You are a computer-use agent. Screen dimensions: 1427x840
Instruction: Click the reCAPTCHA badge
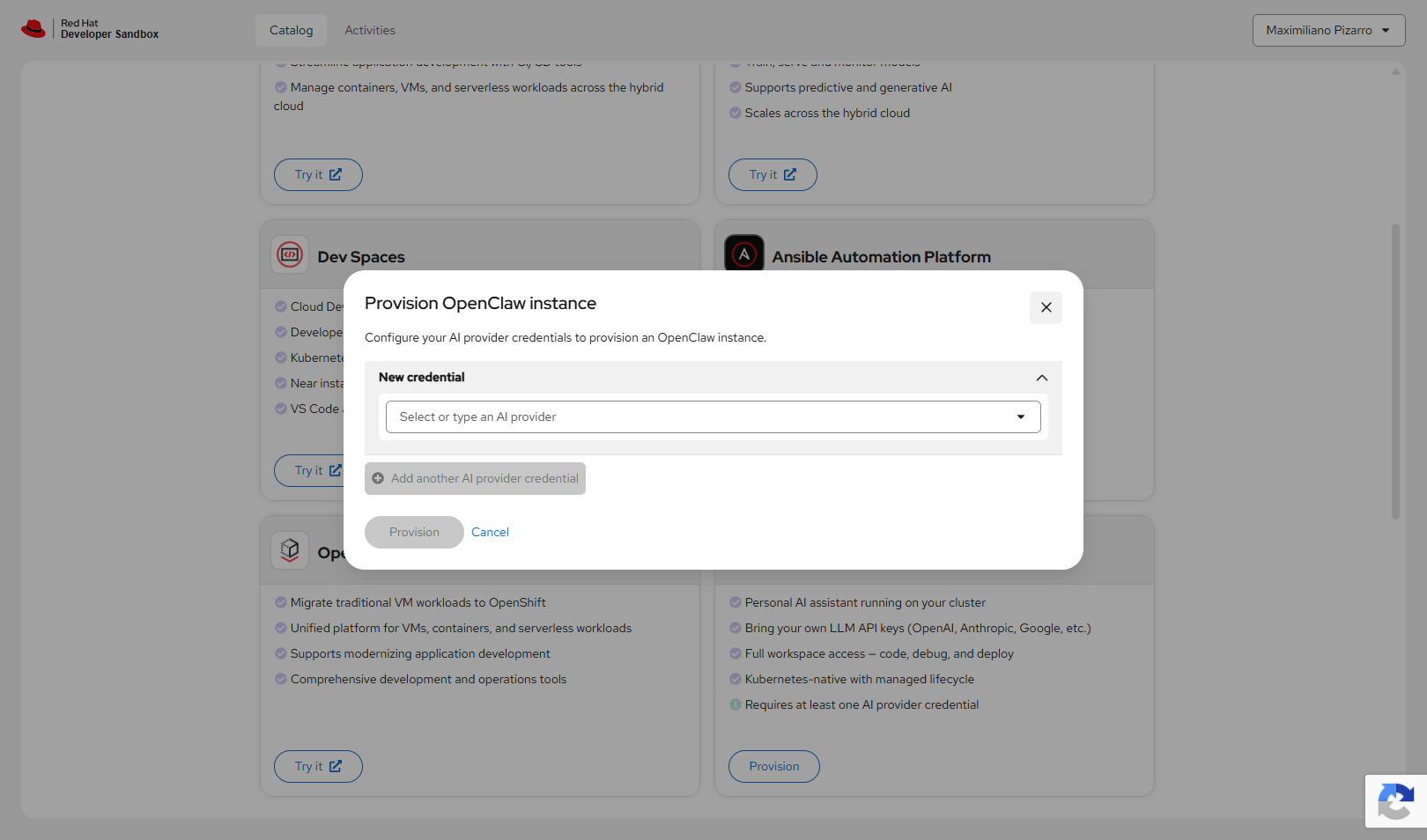click(1396, 801)
